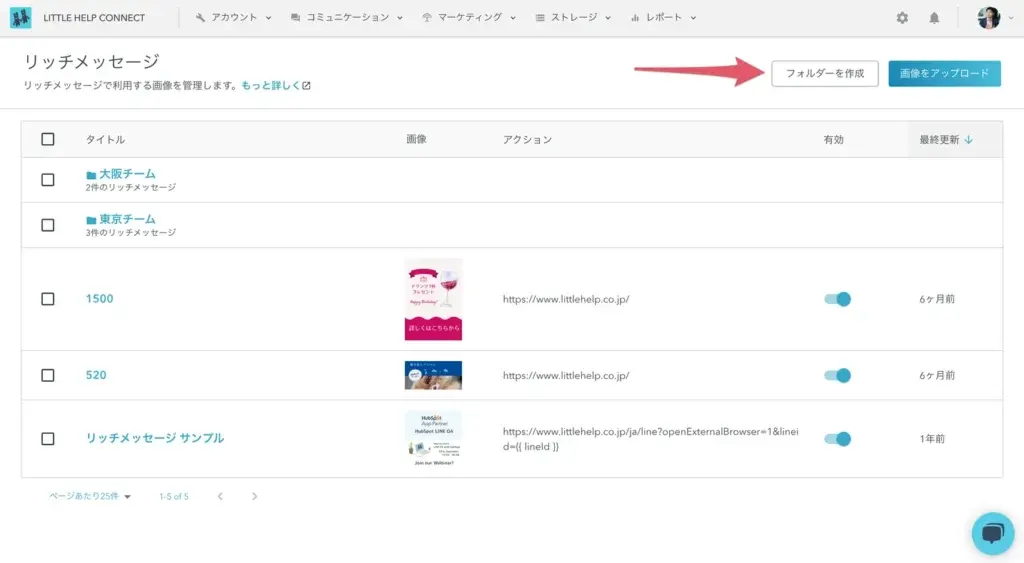Open the アカウント menu dropdown
The image size is (1024, 563).
point(234,18)
